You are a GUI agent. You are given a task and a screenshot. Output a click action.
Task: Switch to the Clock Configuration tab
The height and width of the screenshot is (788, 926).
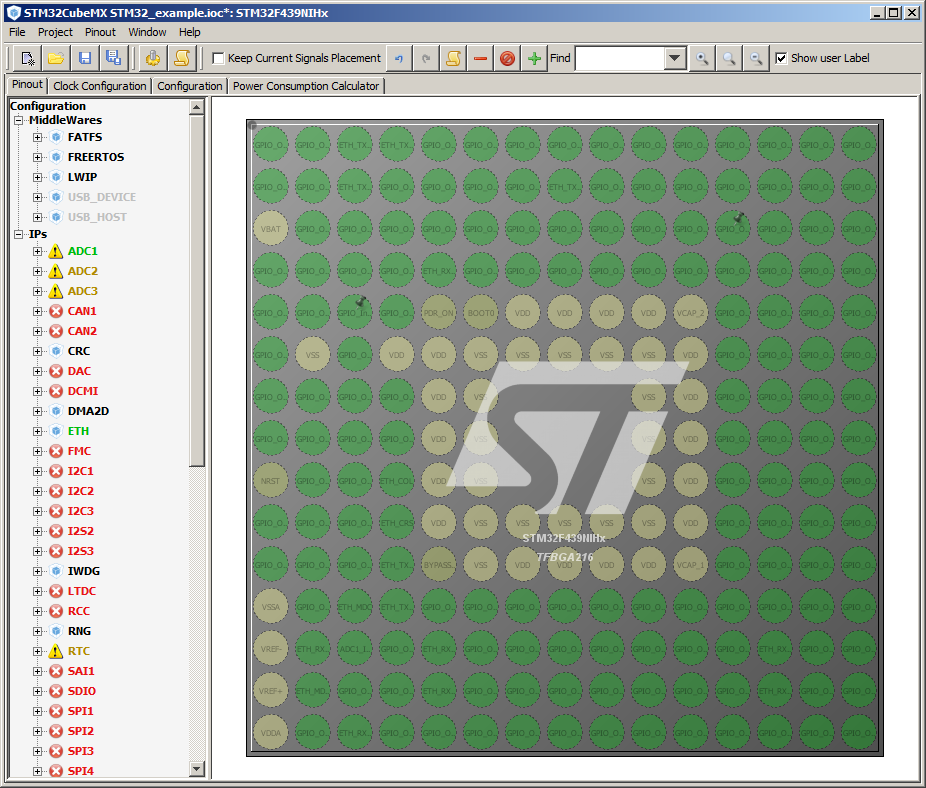[x=100, y=86]
